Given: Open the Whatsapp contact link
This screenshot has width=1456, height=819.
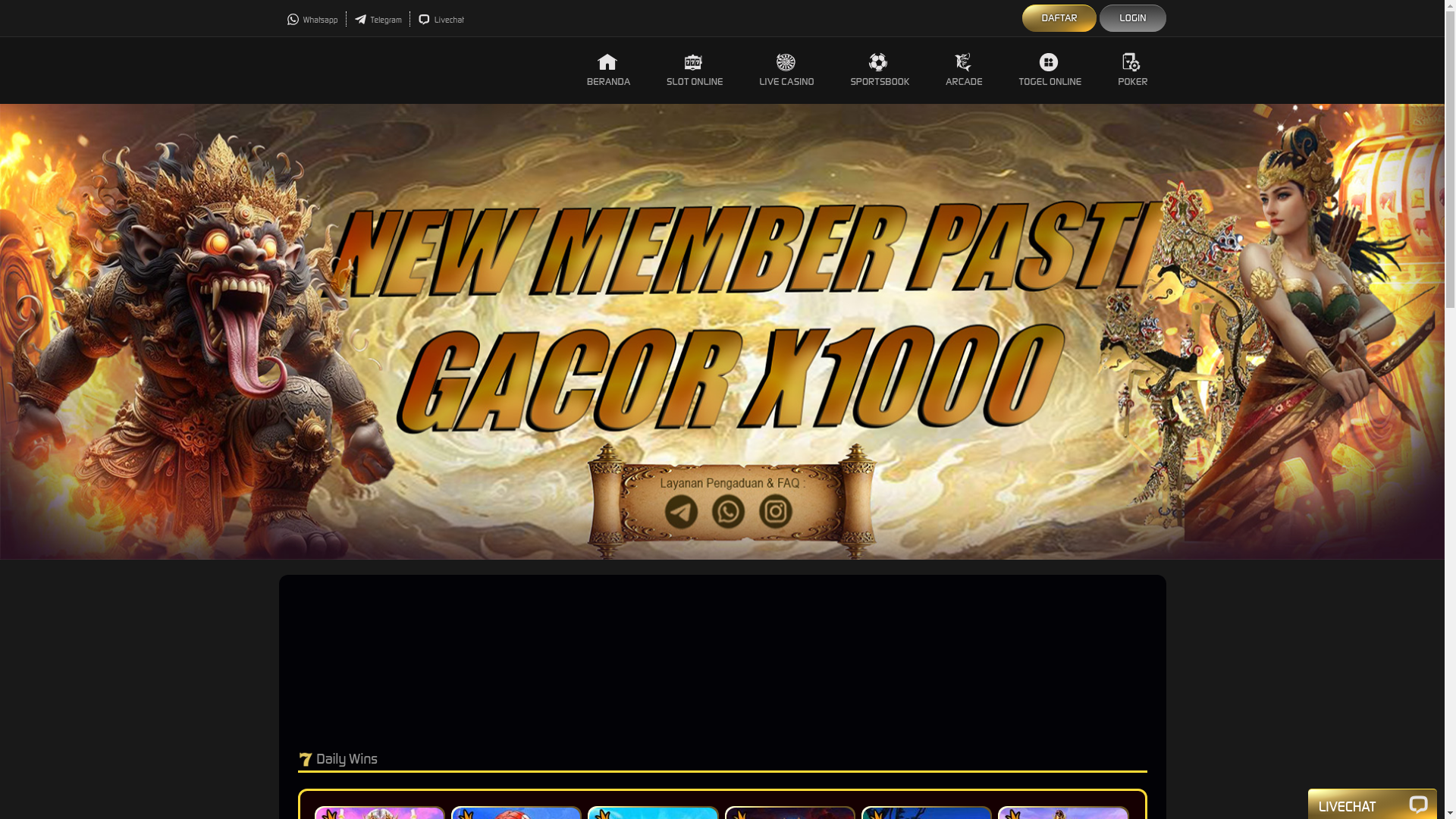Looking at the screenshot, I should 312,20.
